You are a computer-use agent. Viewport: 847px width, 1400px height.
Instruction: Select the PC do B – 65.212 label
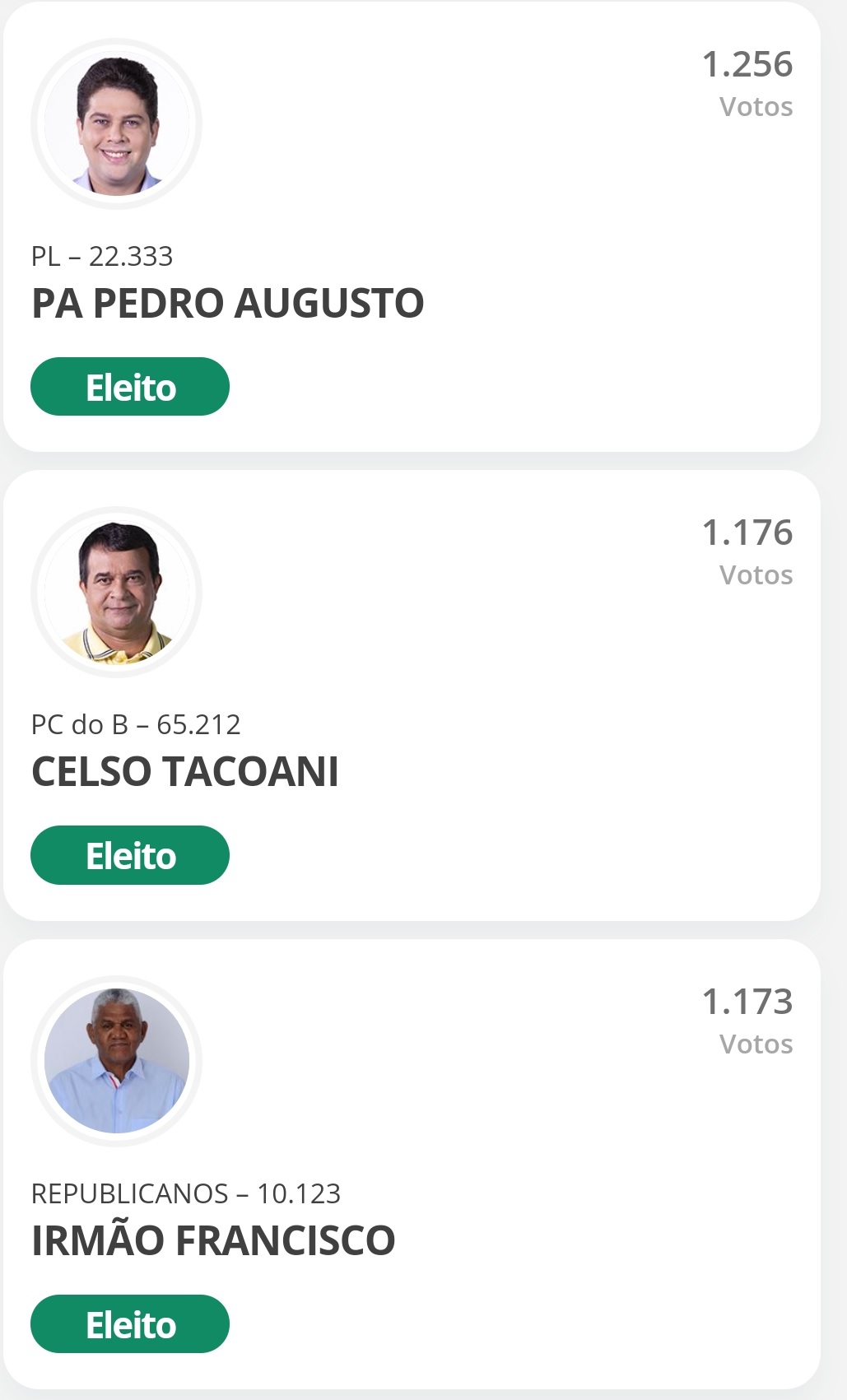point(136,724)
